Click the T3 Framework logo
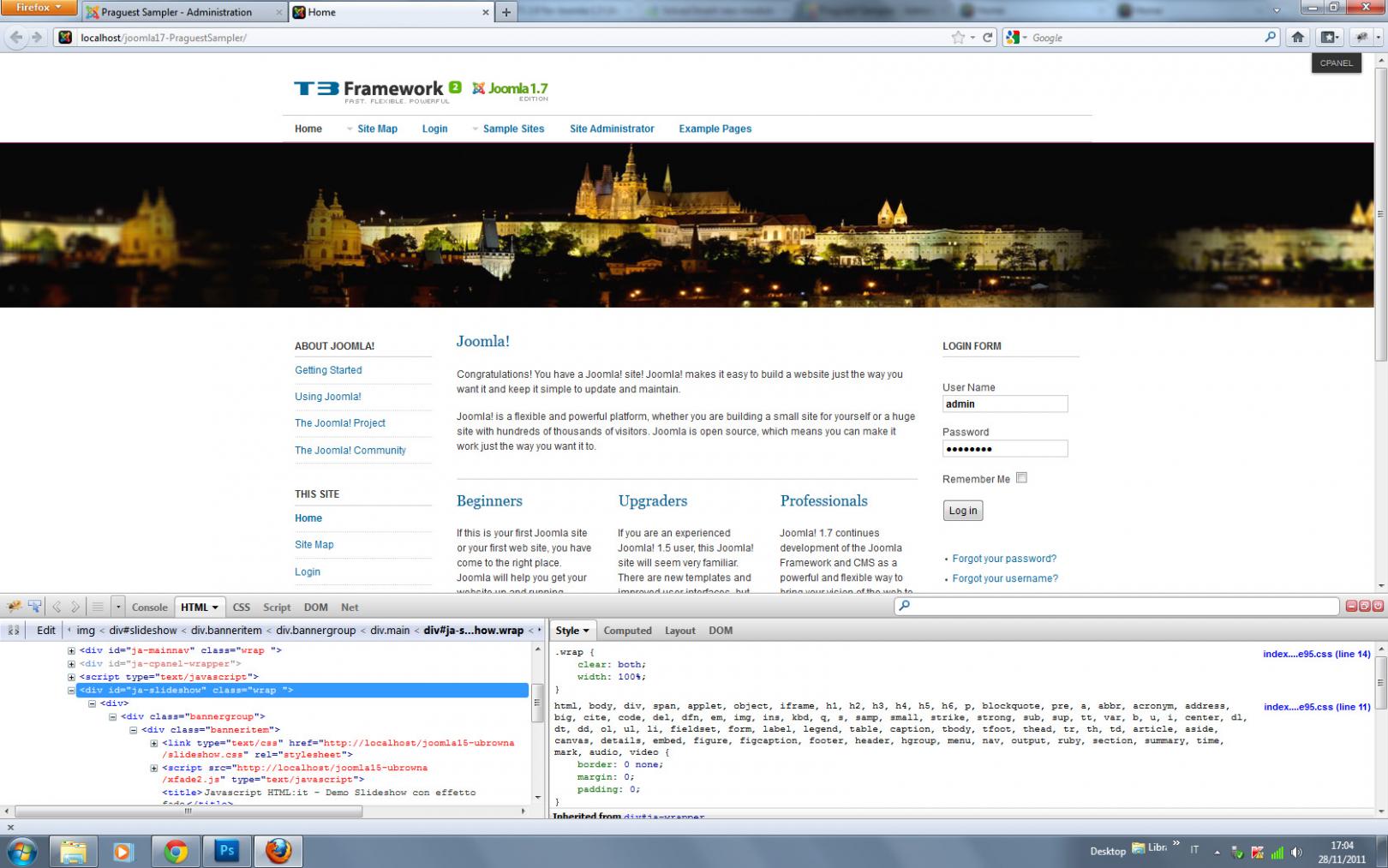Screen dimensions: 1388x868 click(377, 90)
